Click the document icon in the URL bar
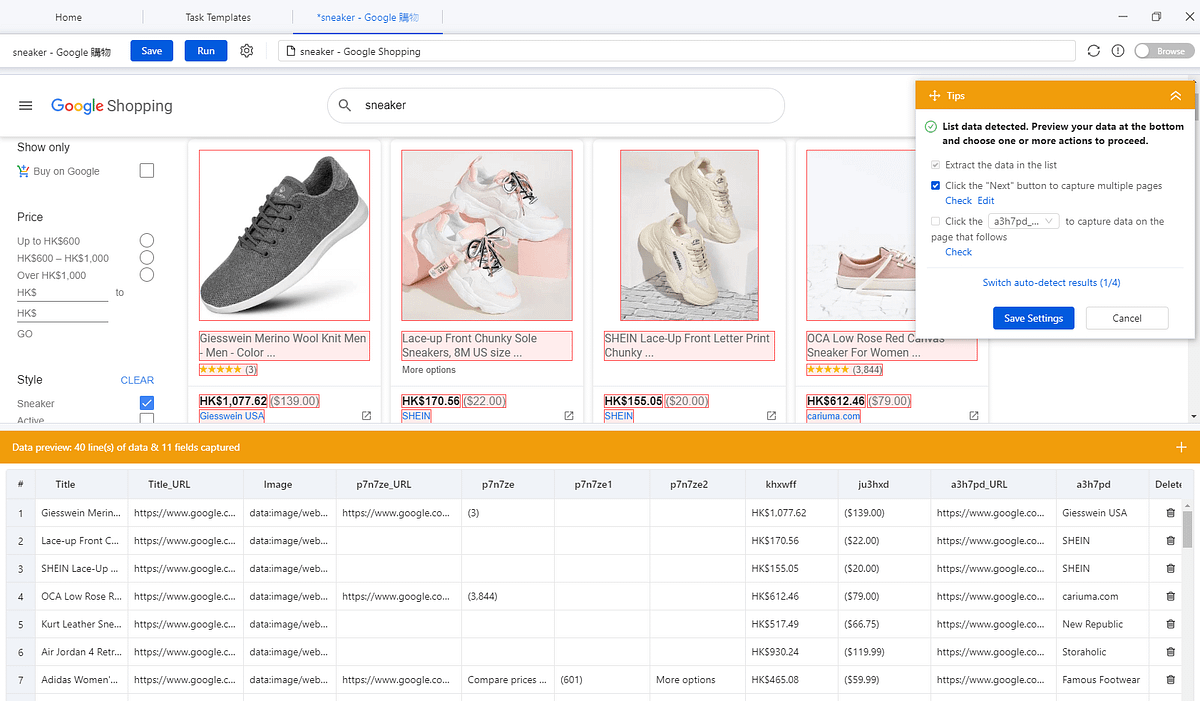The height and width of the screenshot is (701, 1200). 291,51
